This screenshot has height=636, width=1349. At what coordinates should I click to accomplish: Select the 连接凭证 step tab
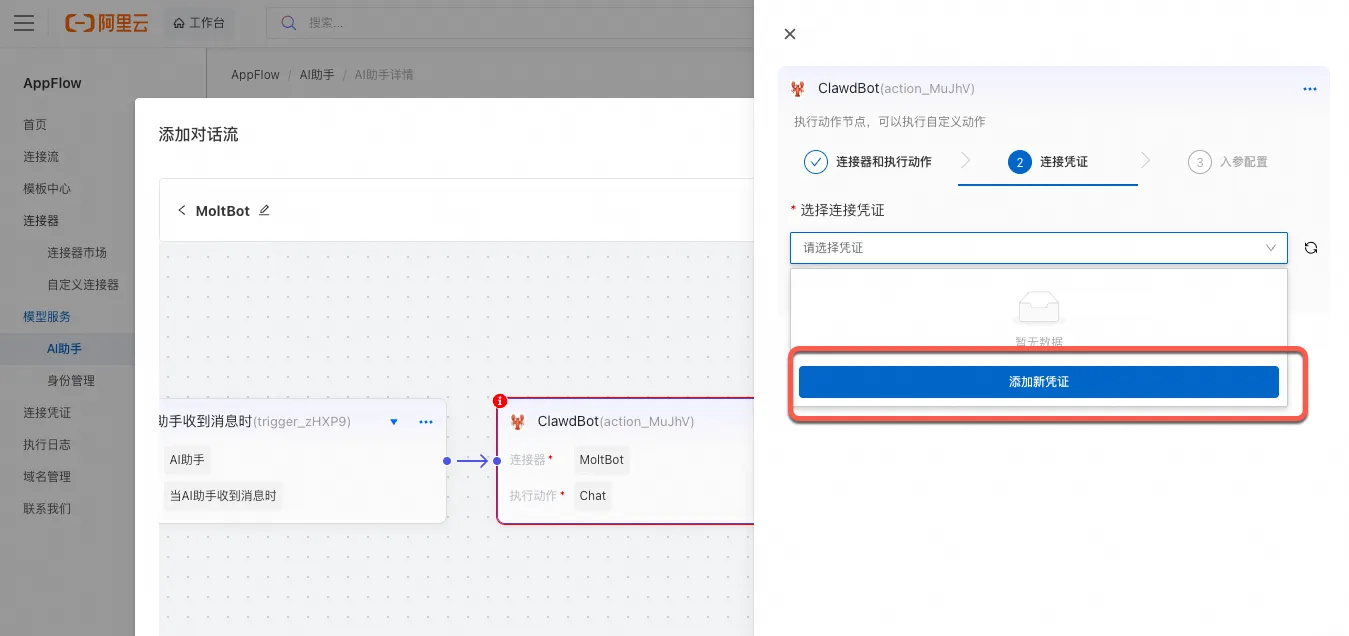pos(1048,161)
